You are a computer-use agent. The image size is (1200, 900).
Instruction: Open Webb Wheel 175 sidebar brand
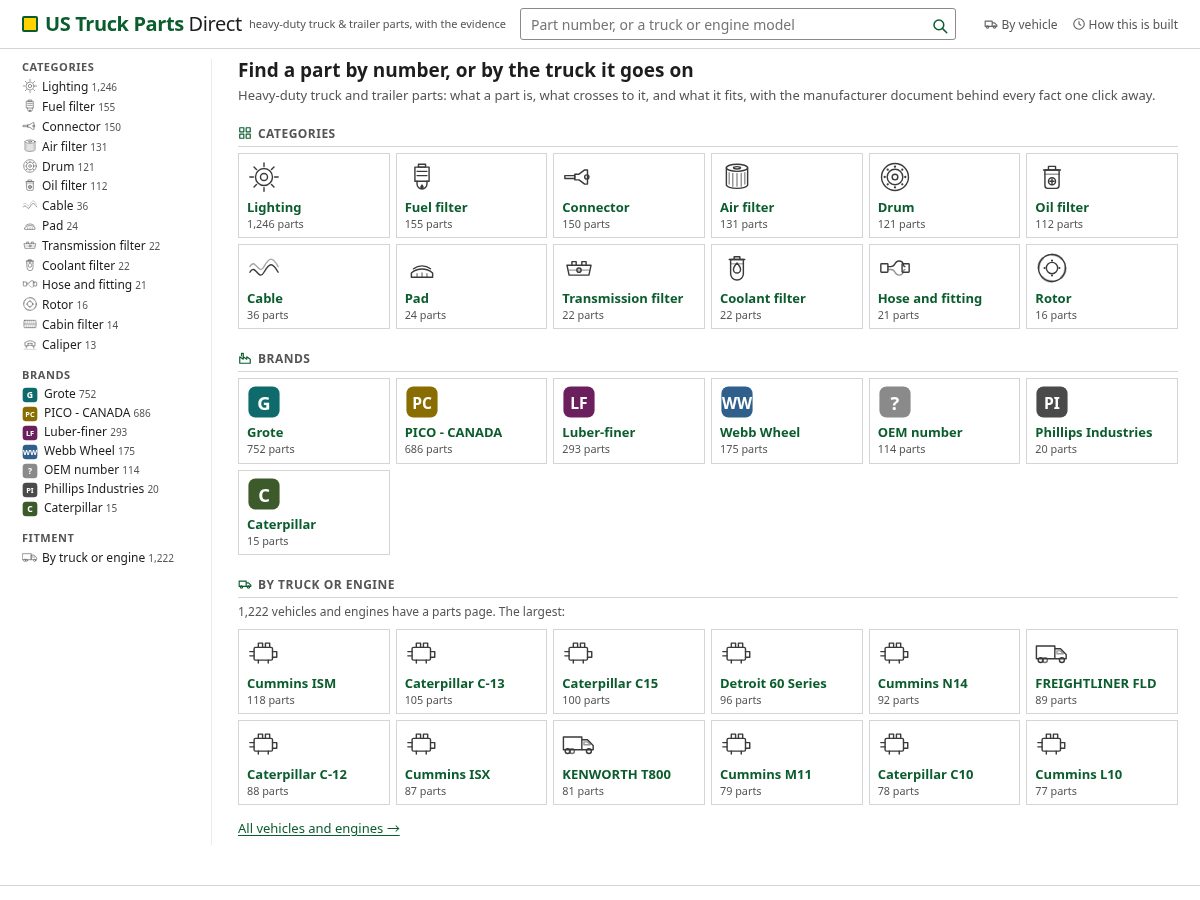(79, 450)
